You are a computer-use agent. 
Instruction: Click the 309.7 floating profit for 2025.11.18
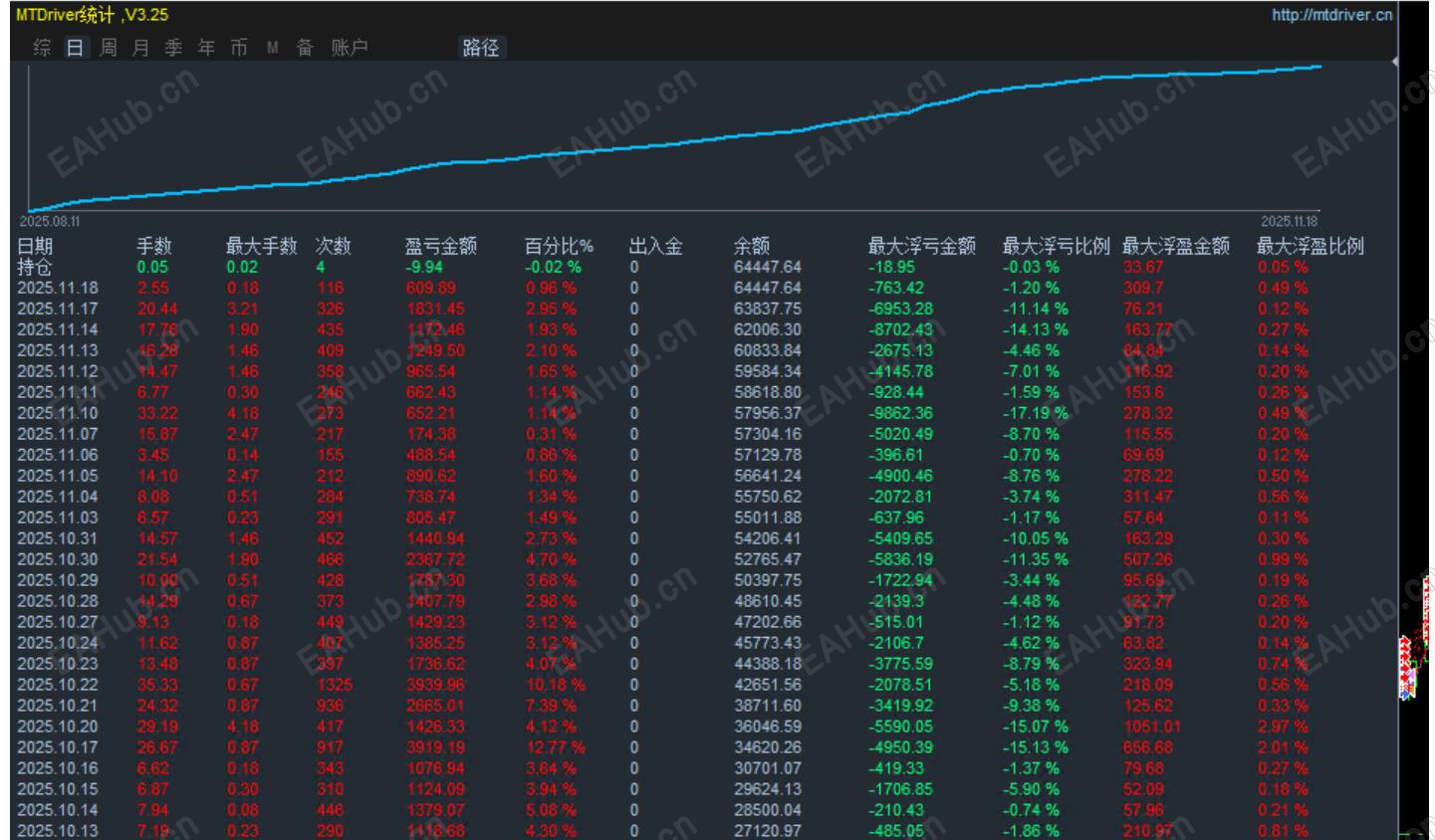(1143, 288)
